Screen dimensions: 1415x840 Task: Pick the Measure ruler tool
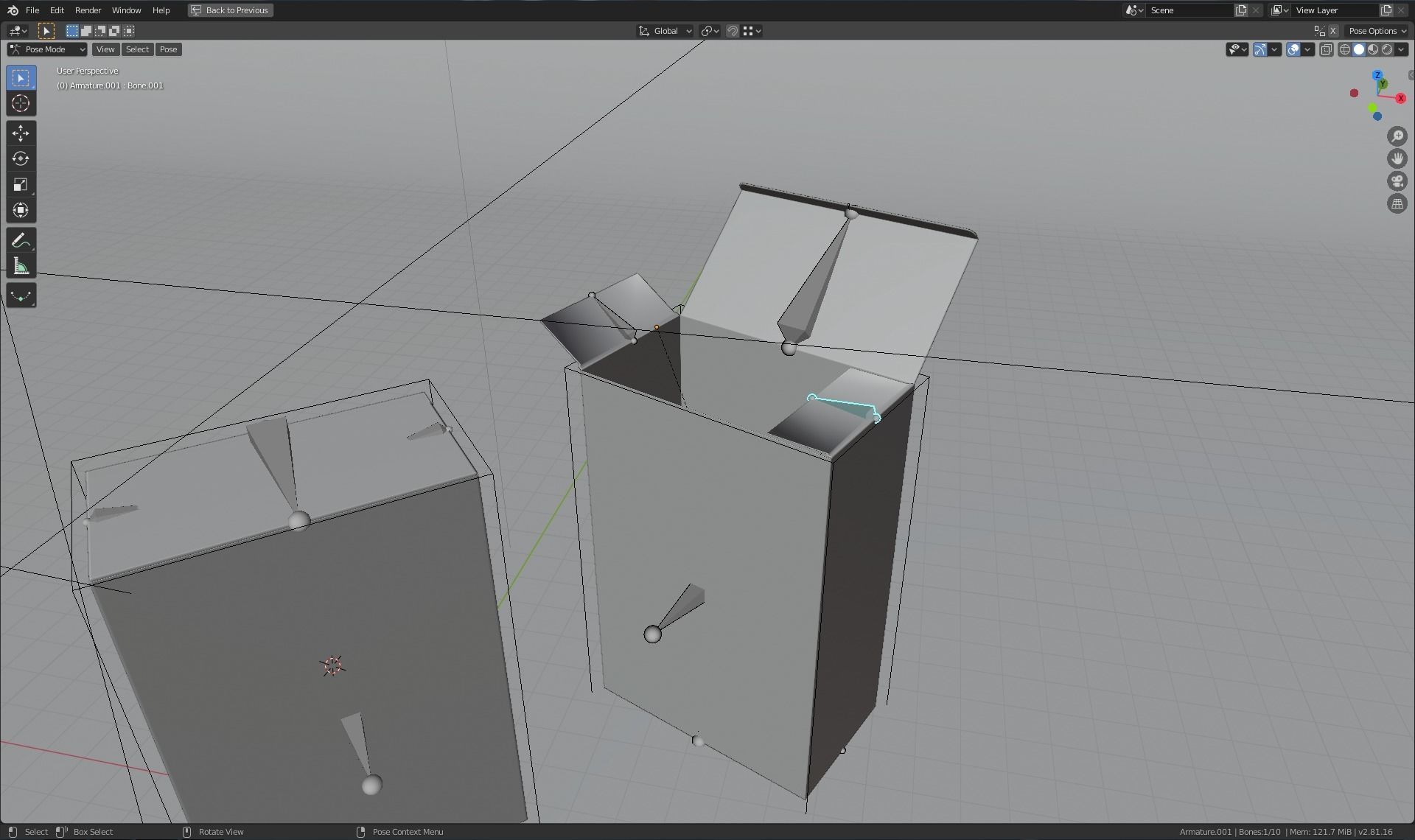pos(21,267)
